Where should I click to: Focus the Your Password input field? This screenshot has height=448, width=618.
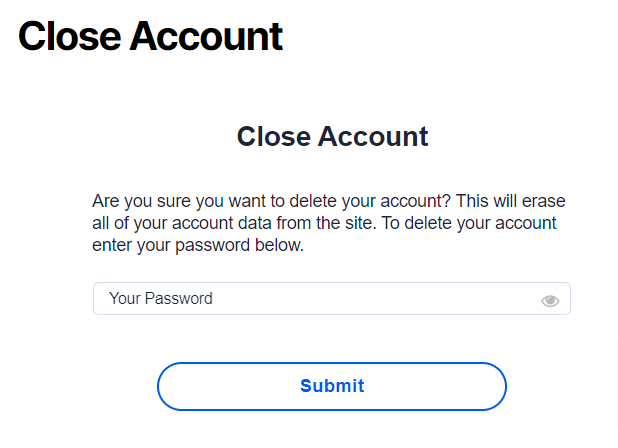click(332, 298)
